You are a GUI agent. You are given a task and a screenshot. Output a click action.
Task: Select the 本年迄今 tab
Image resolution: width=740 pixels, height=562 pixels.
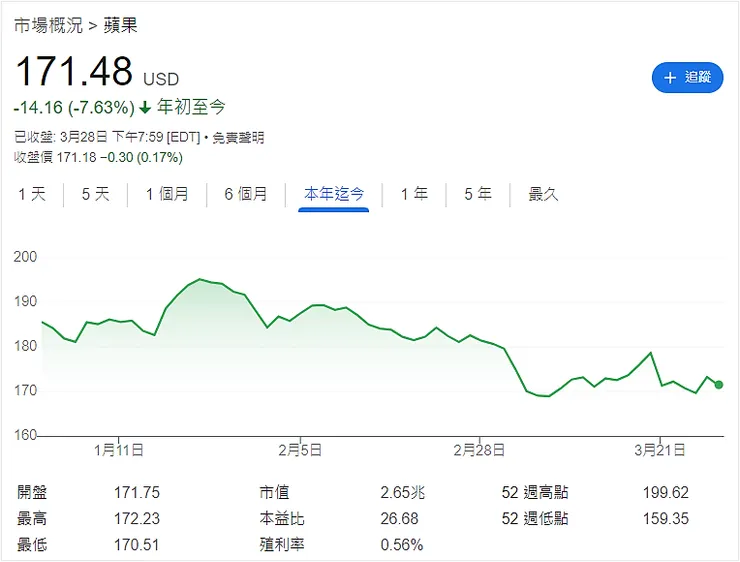[334, 194]
